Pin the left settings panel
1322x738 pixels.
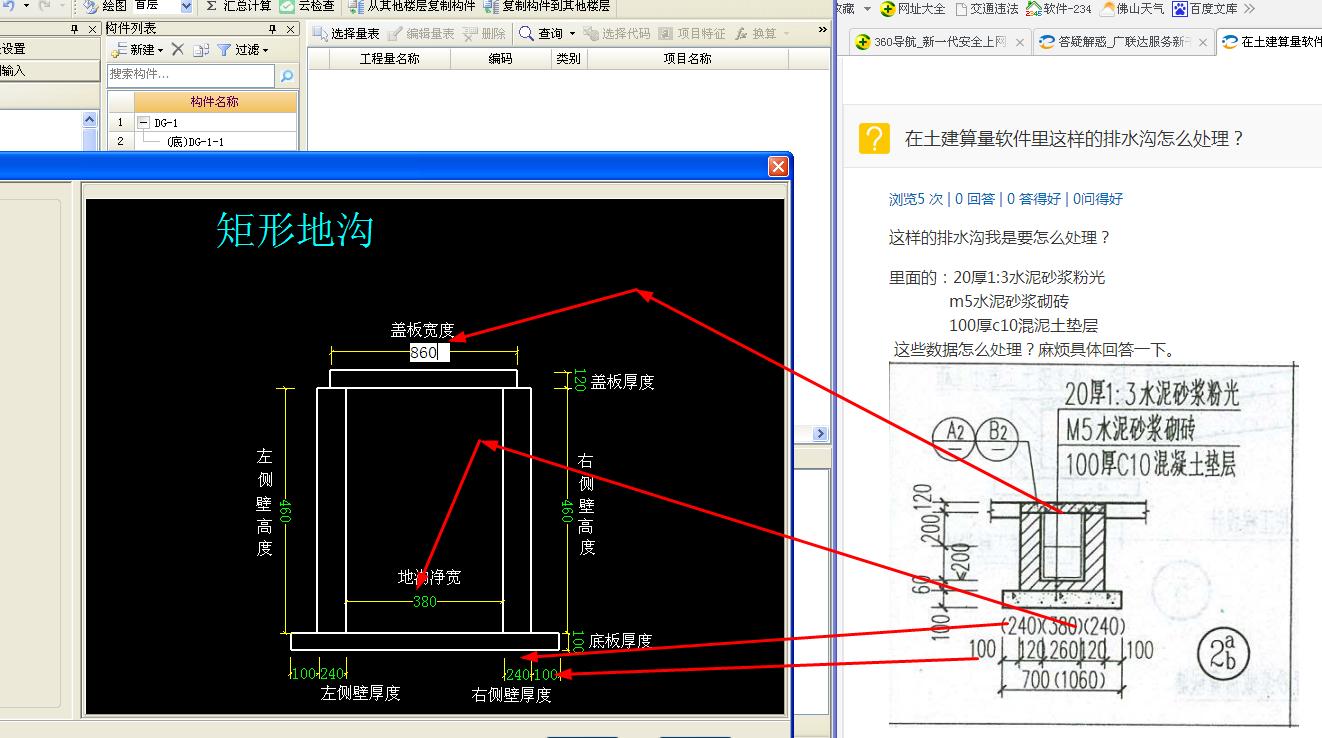[x=74, y=29]
